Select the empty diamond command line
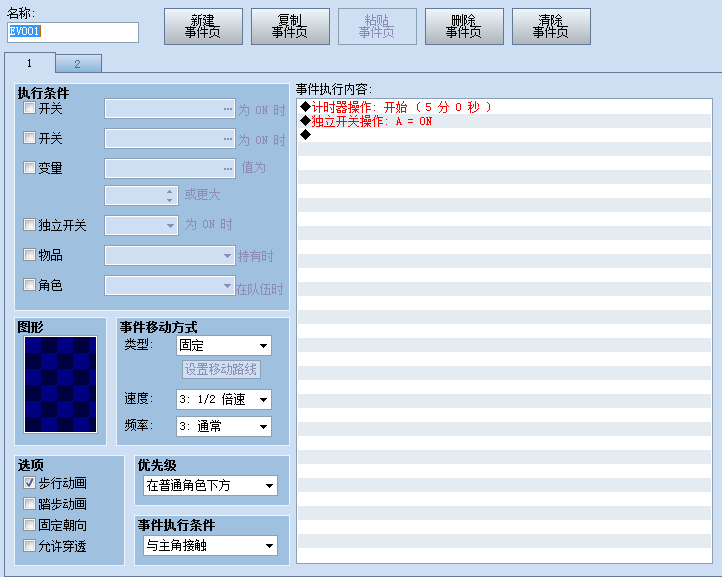The width and height of the screenshot is (722, 577). click(505, 135)
